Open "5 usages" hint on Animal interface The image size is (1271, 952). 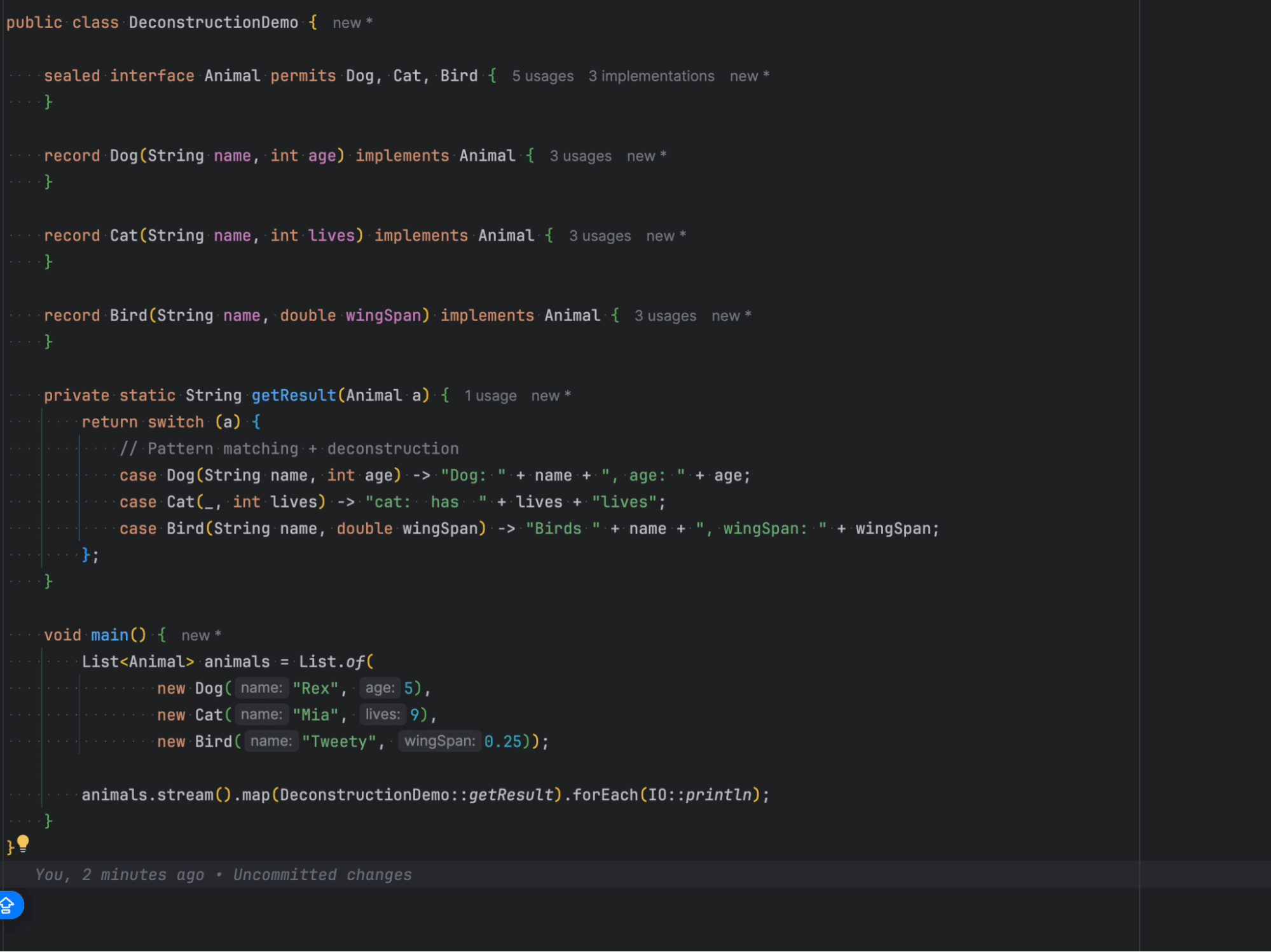542,76
